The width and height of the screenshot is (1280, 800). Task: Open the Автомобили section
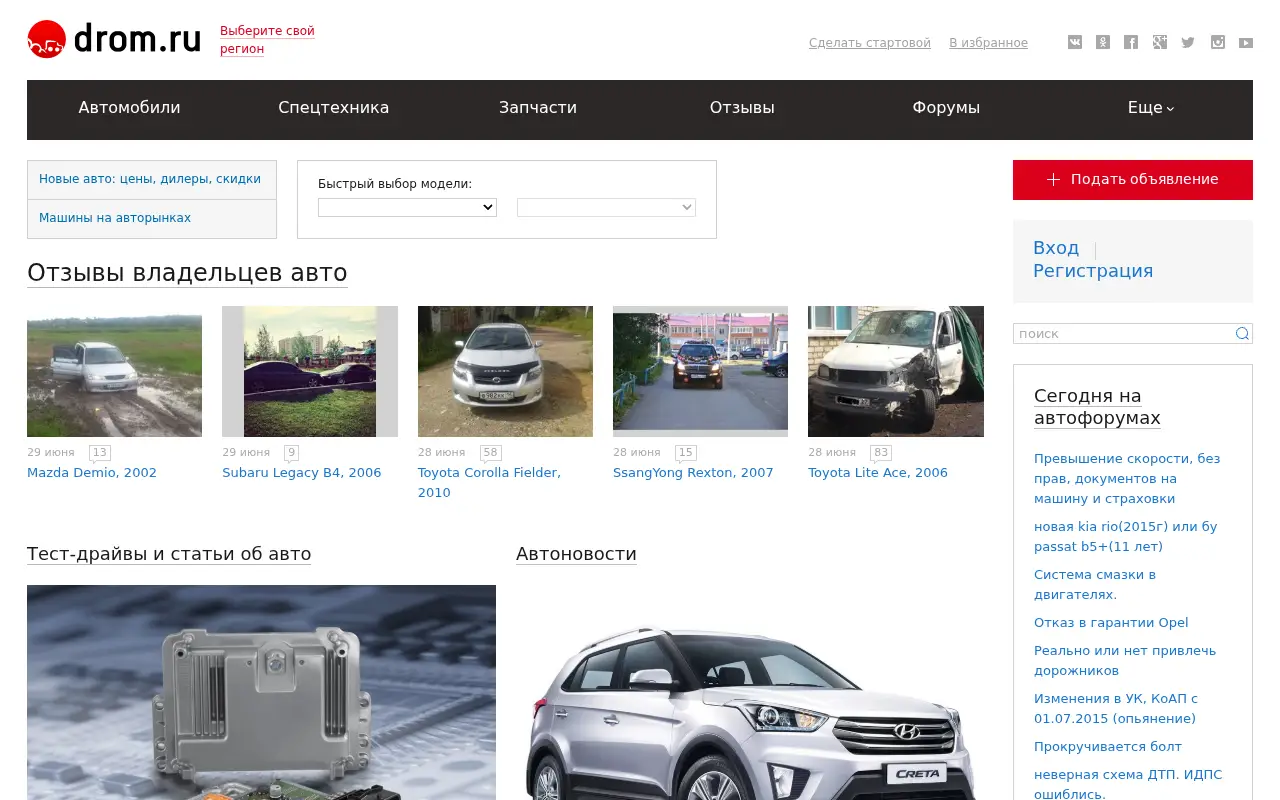click(x=130, y=108)
